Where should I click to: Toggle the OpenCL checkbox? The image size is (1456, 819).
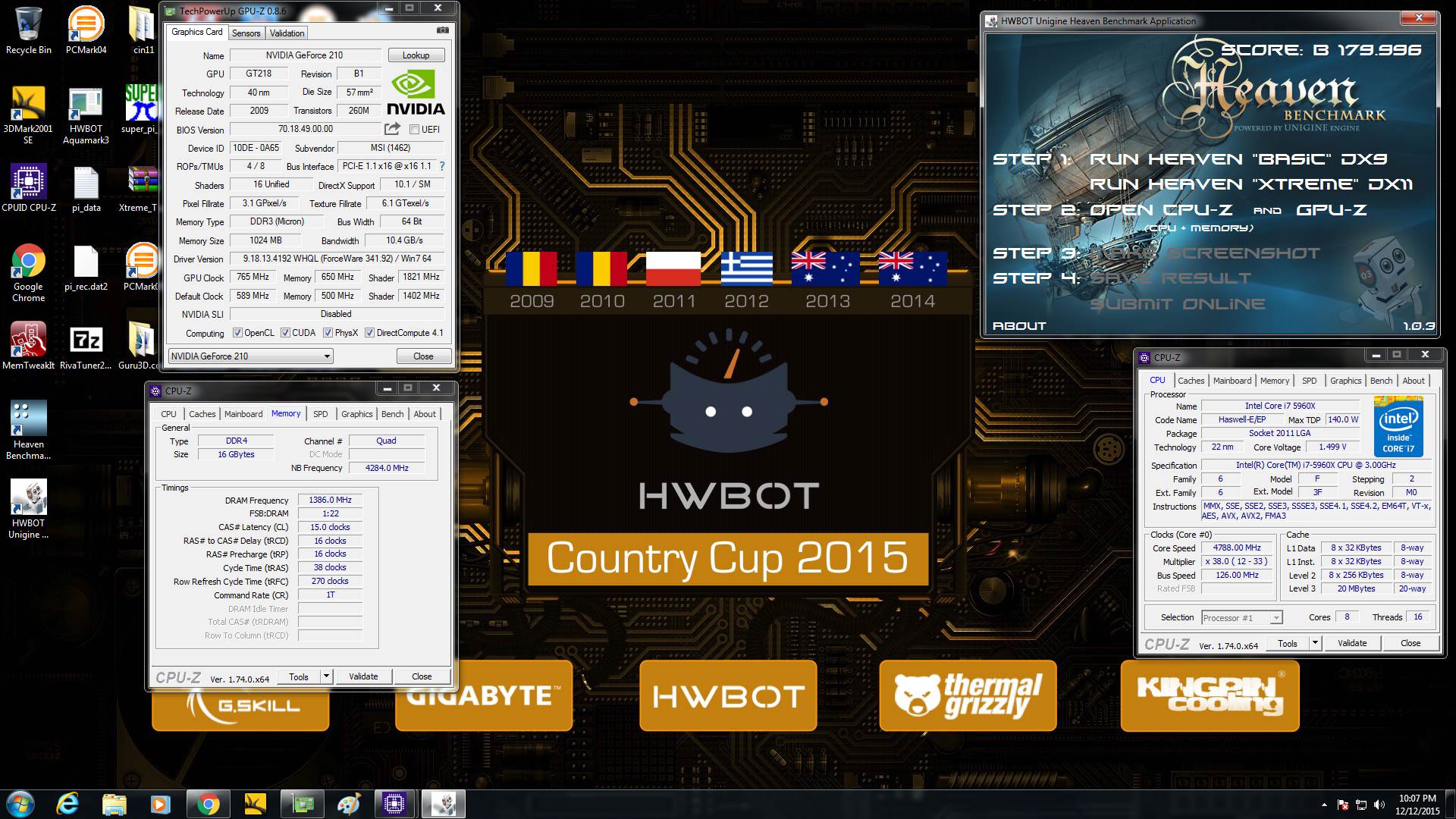click(237, 333)
